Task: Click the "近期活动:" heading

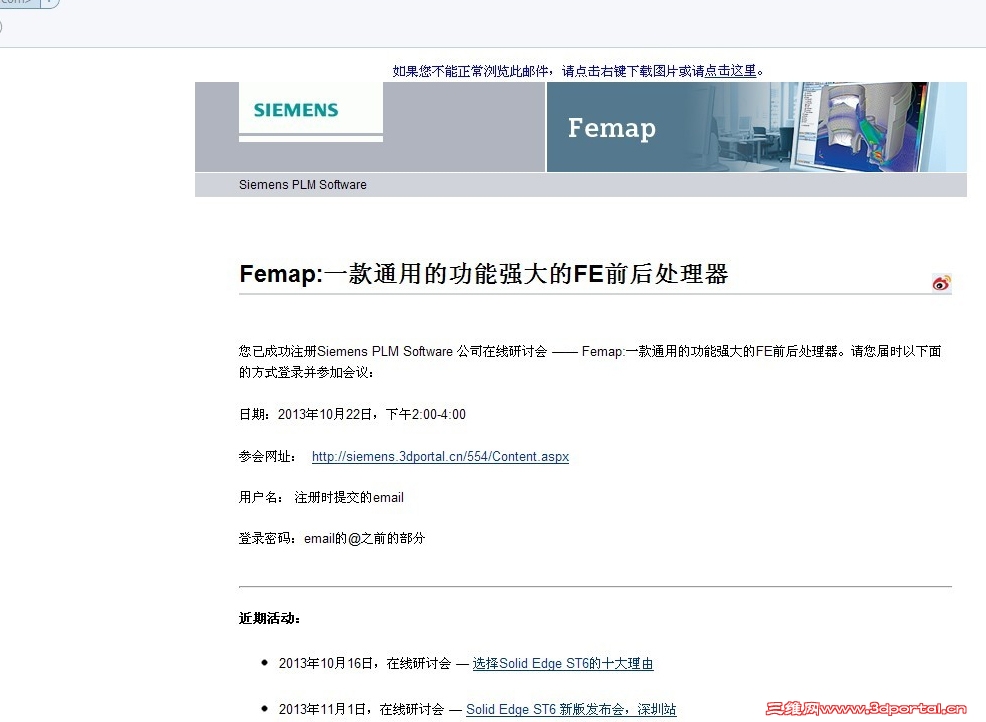Action: tap(270, 618)
